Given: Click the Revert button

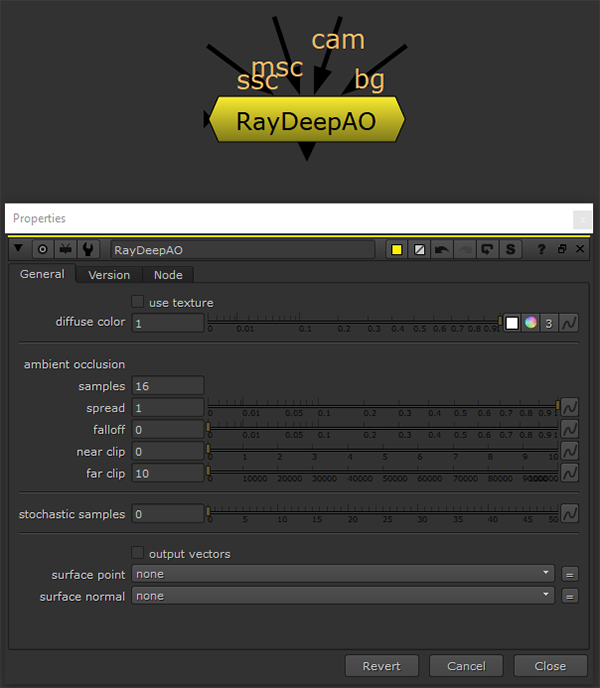Looking at the screenshot, I should (381, 666).
